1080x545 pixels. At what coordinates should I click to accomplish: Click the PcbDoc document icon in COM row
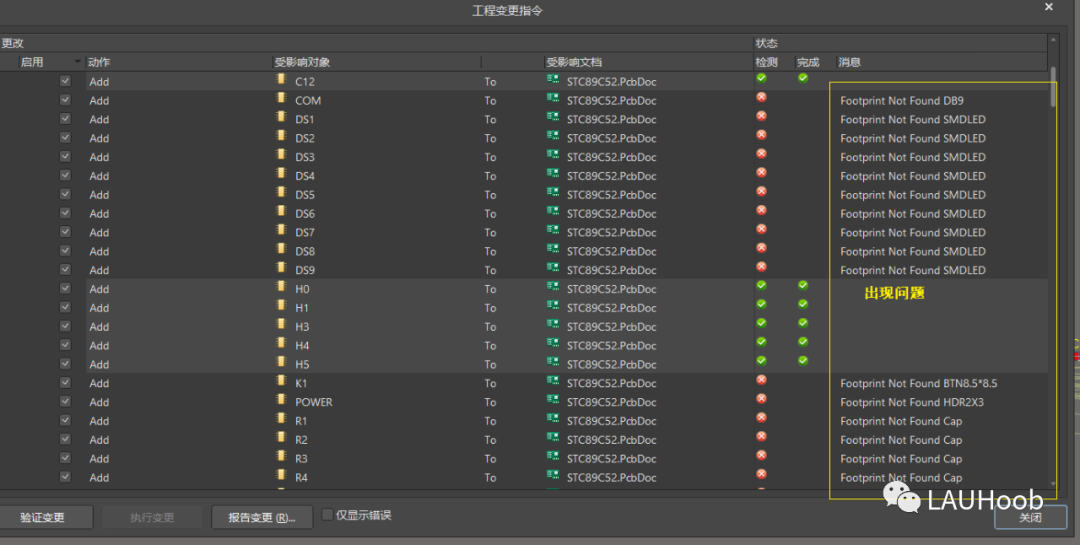[x=552, y=98]
